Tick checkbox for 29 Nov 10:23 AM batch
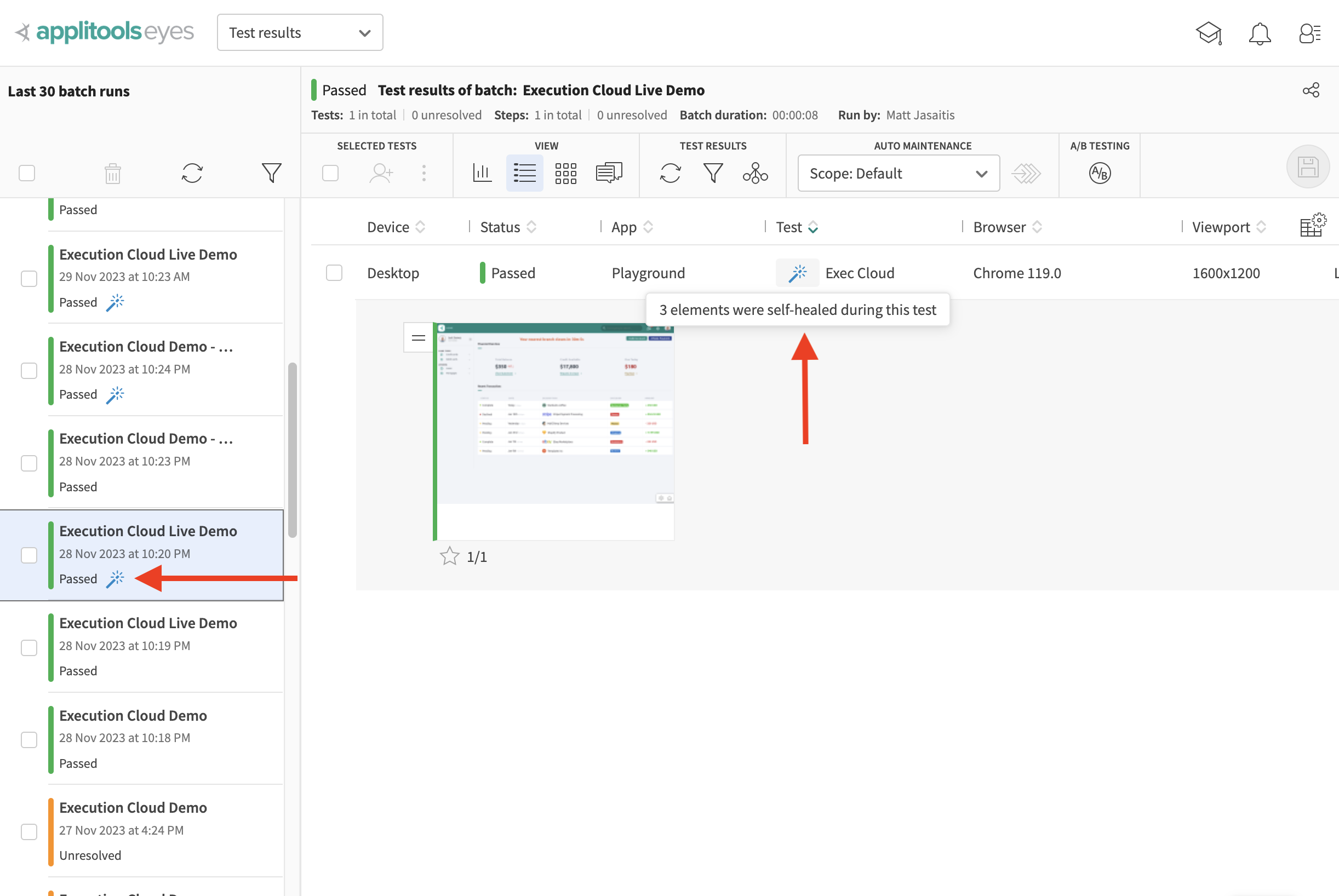 pos(28,279)
